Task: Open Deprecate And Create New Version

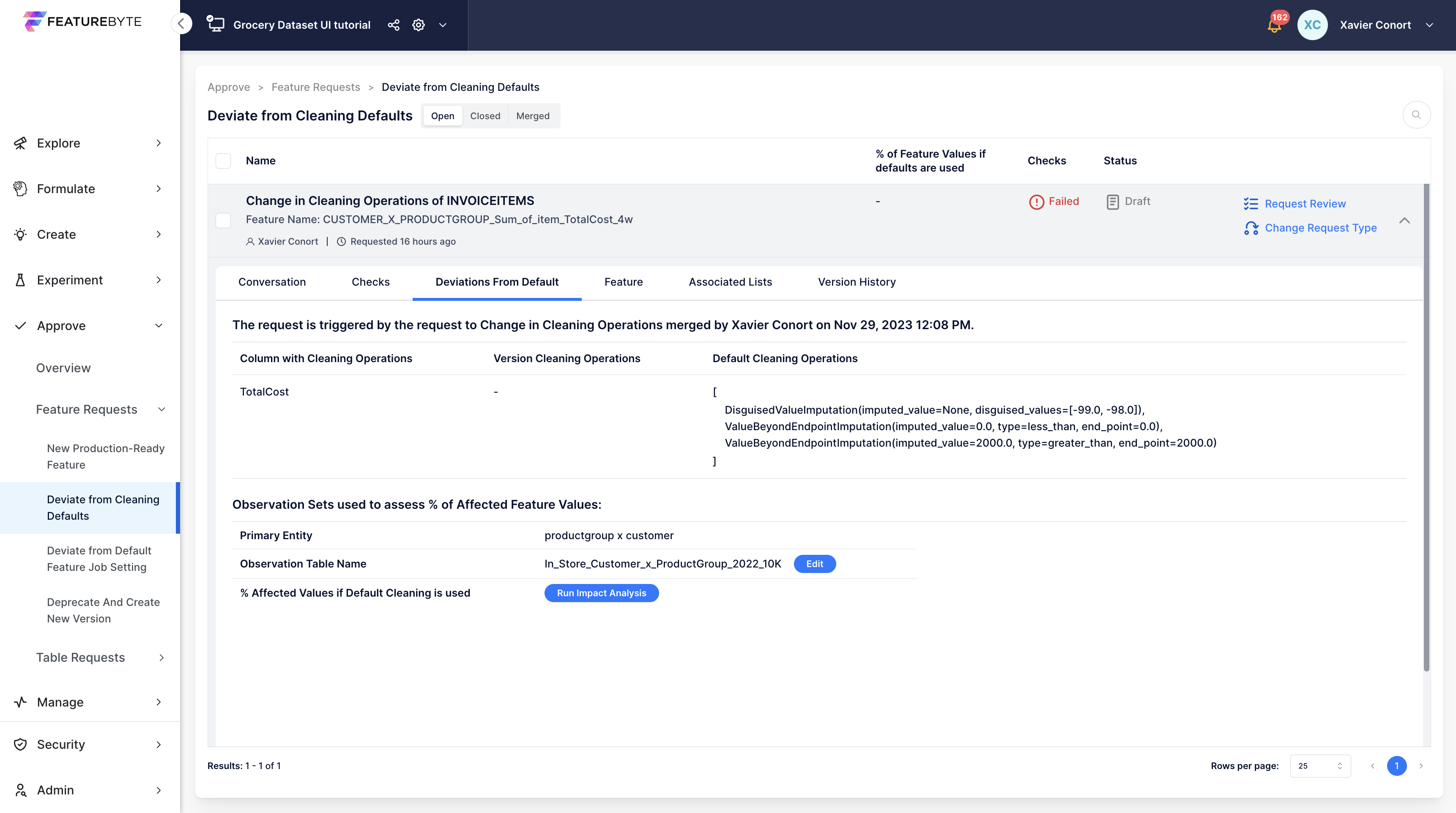Action: [x=104, y=611]
